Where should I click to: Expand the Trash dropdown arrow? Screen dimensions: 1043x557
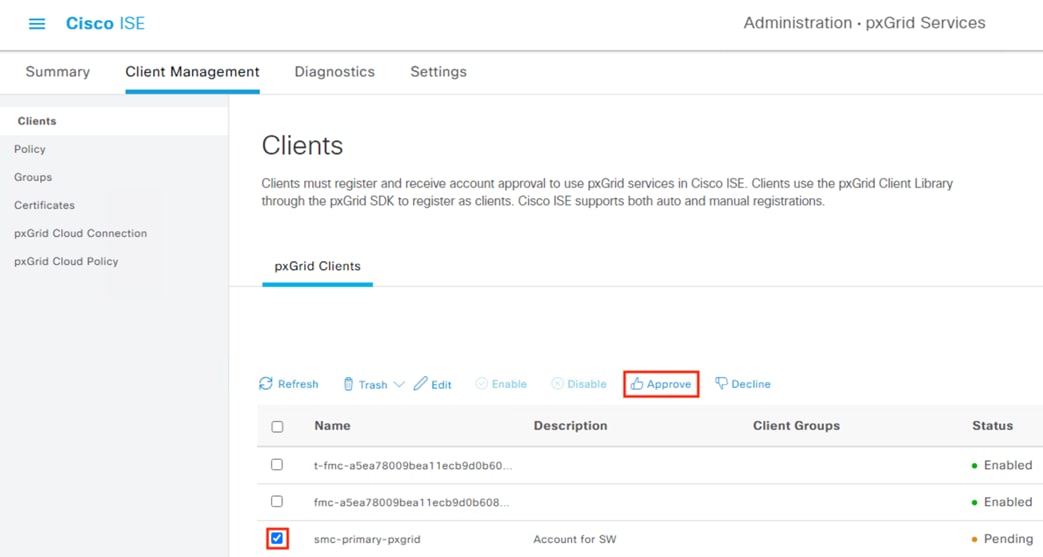point(398,384)
